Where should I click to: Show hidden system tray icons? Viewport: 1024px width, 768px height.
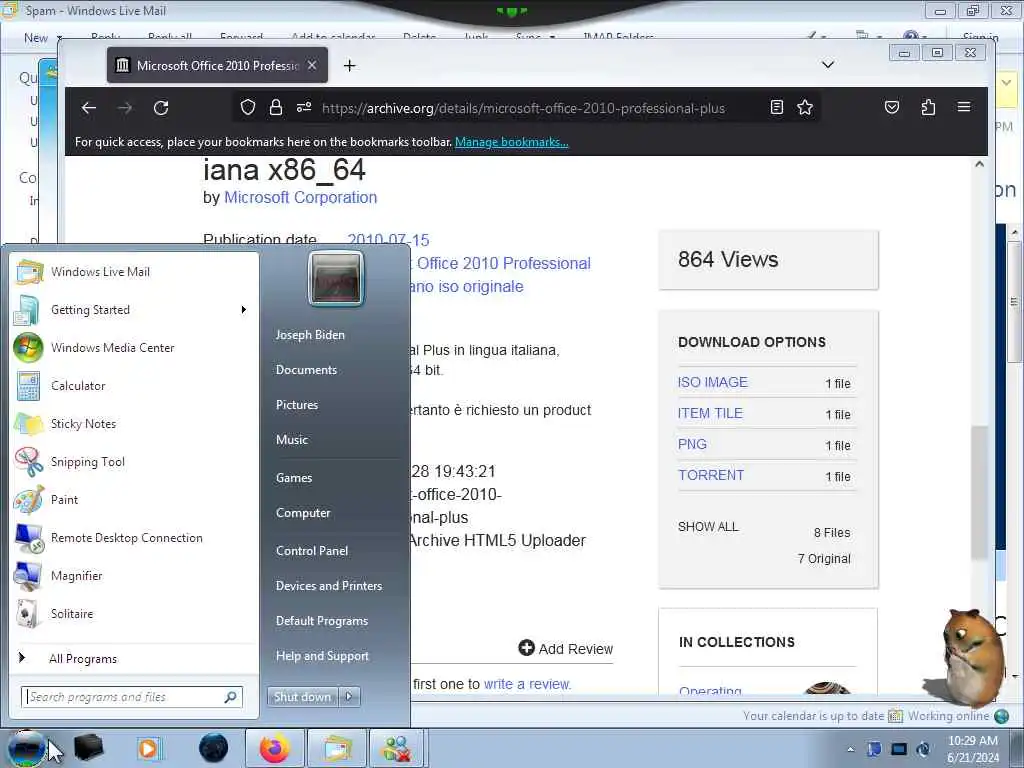pos(850,749)
